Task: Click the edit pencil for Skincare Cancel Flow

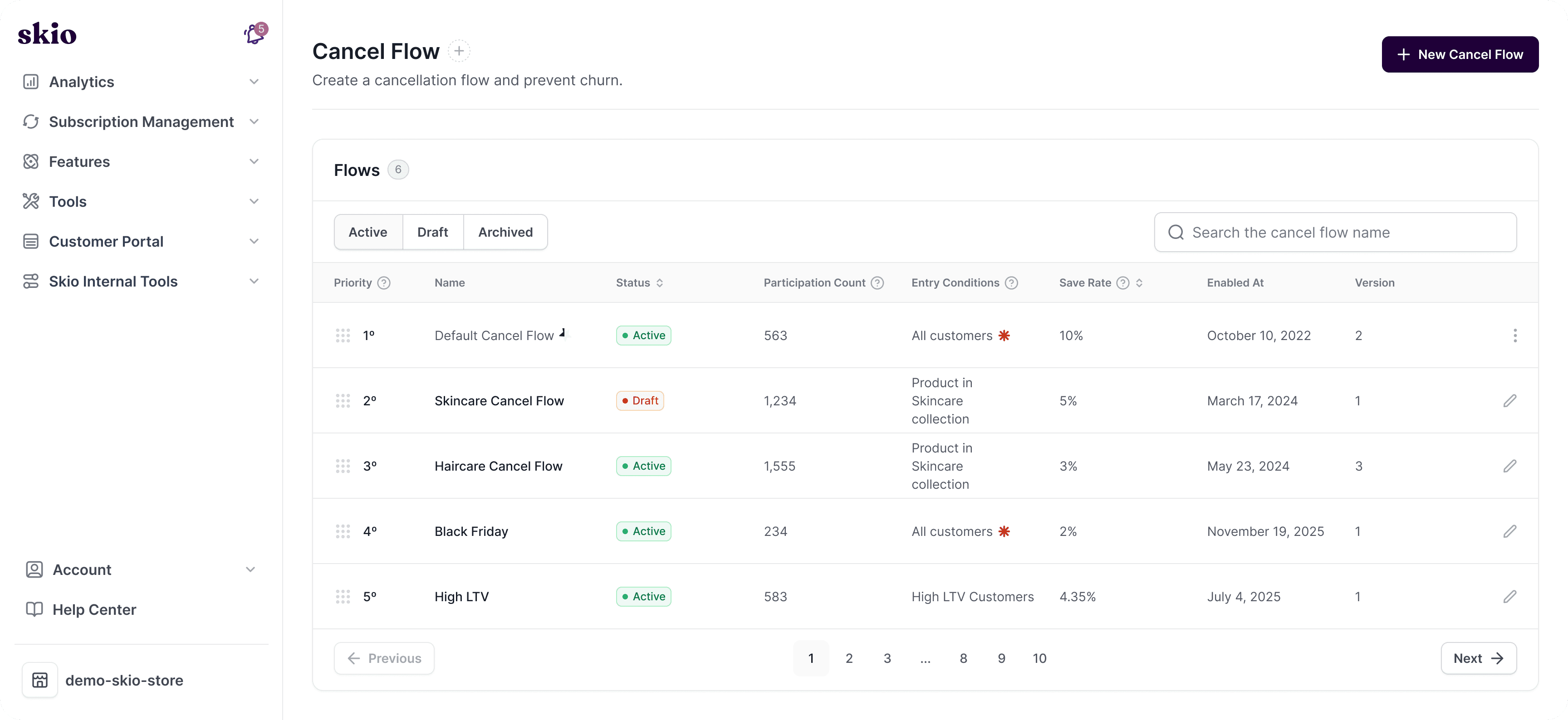Action: [1509, 401]
